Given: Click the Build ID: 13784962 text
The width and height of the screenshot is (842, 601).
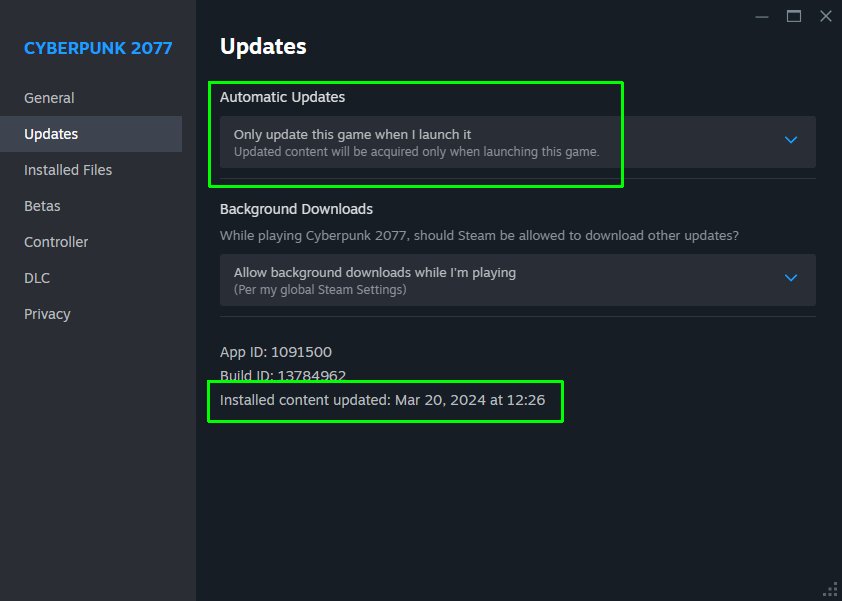Looking at the screenshot, I should click(x=282, y=375).
